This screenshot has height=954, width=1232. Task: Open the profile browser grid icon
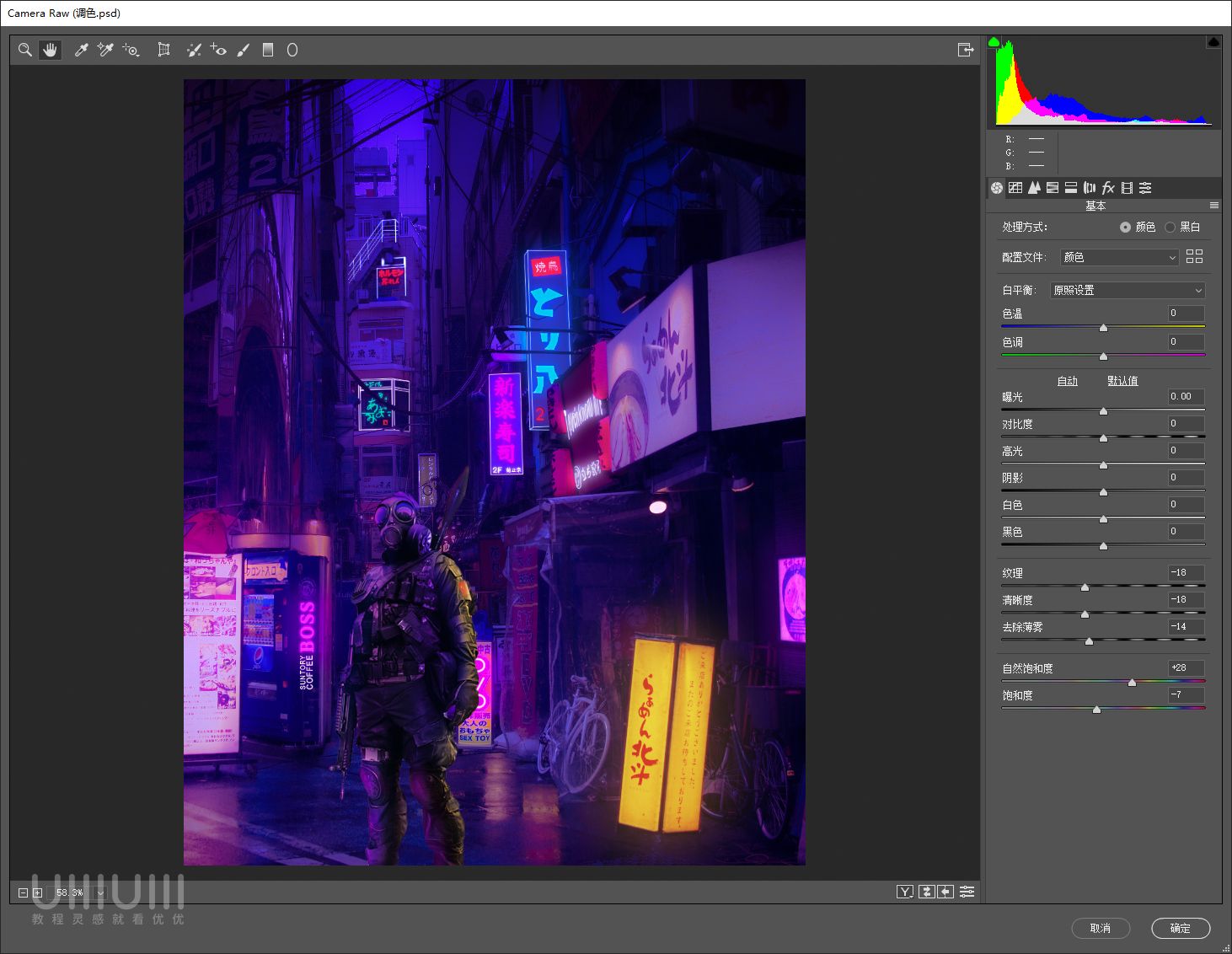1194,257
